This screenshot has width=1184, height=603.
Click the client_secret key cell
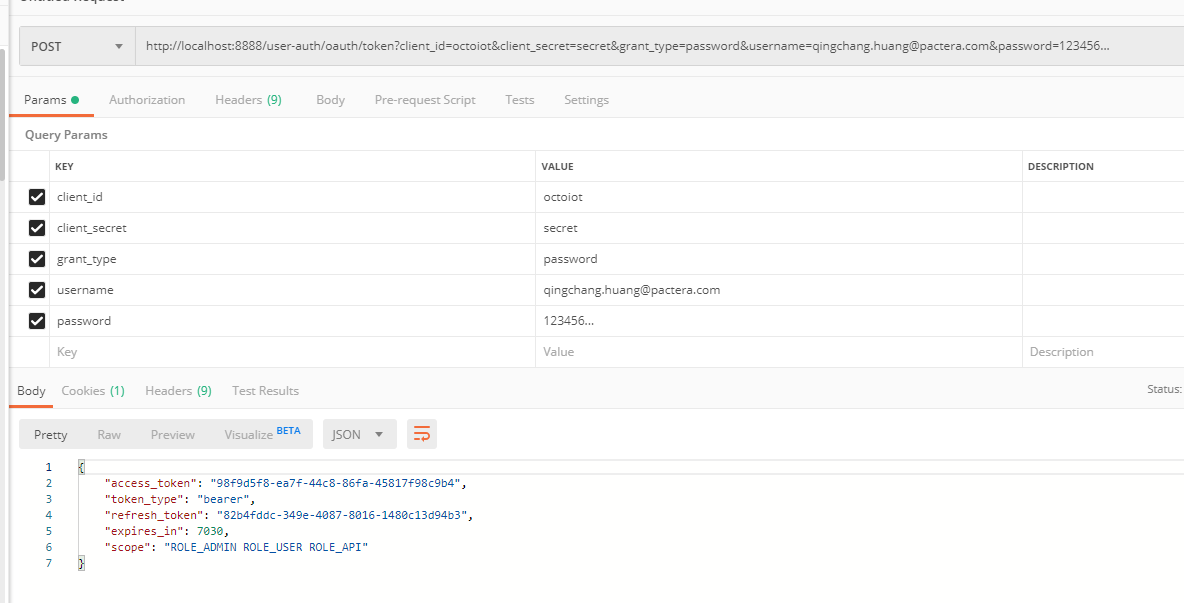point(292,228)
